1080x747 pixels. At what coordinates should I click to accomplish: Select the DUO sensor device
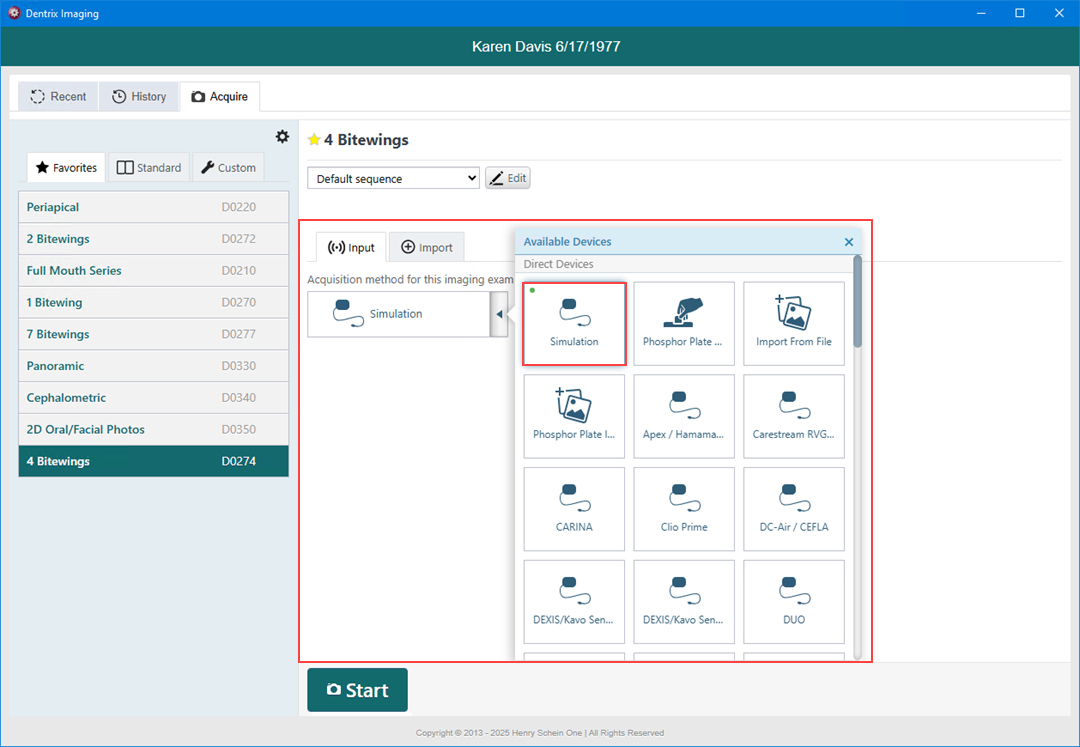[794, 602]
